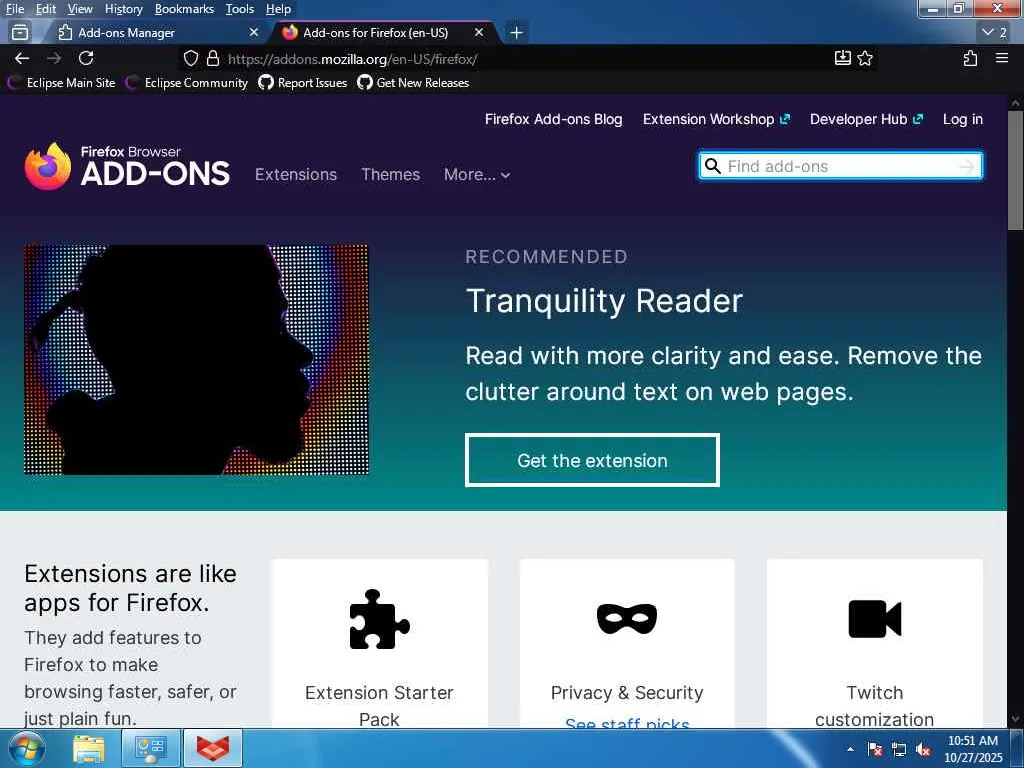Close the Add-ons Manager tab
Viewport: 1024px width, 768px height.
254,32
